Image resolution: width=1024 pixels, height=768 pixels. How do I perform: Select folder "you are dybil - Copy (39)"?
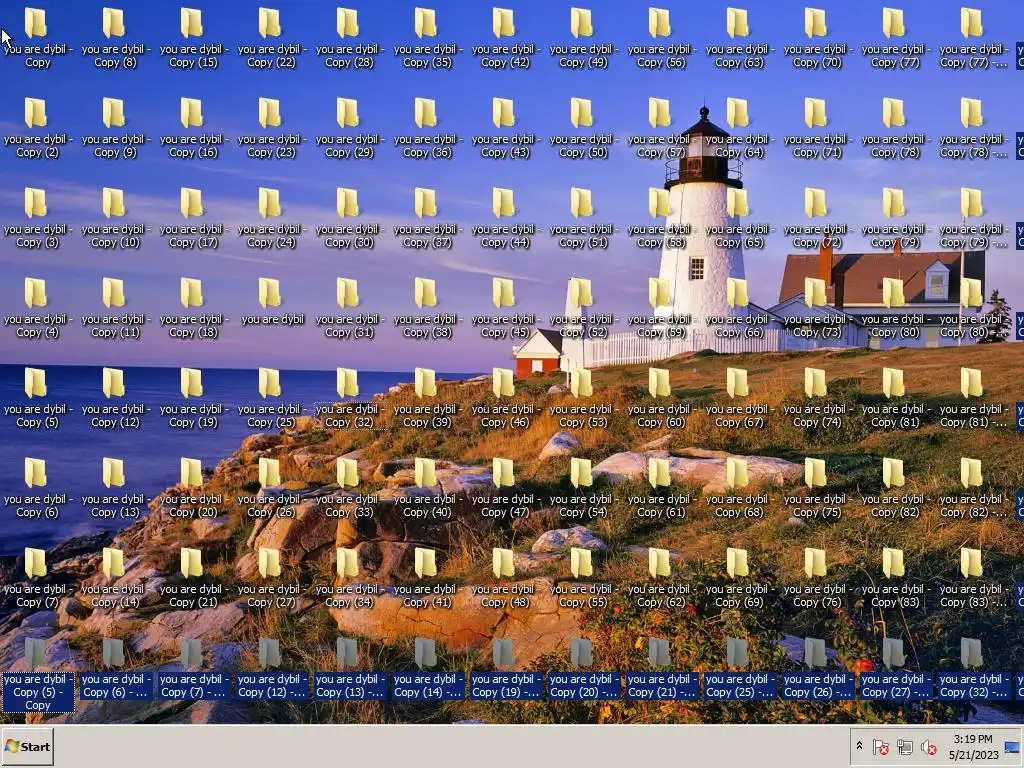click(426, 399)
